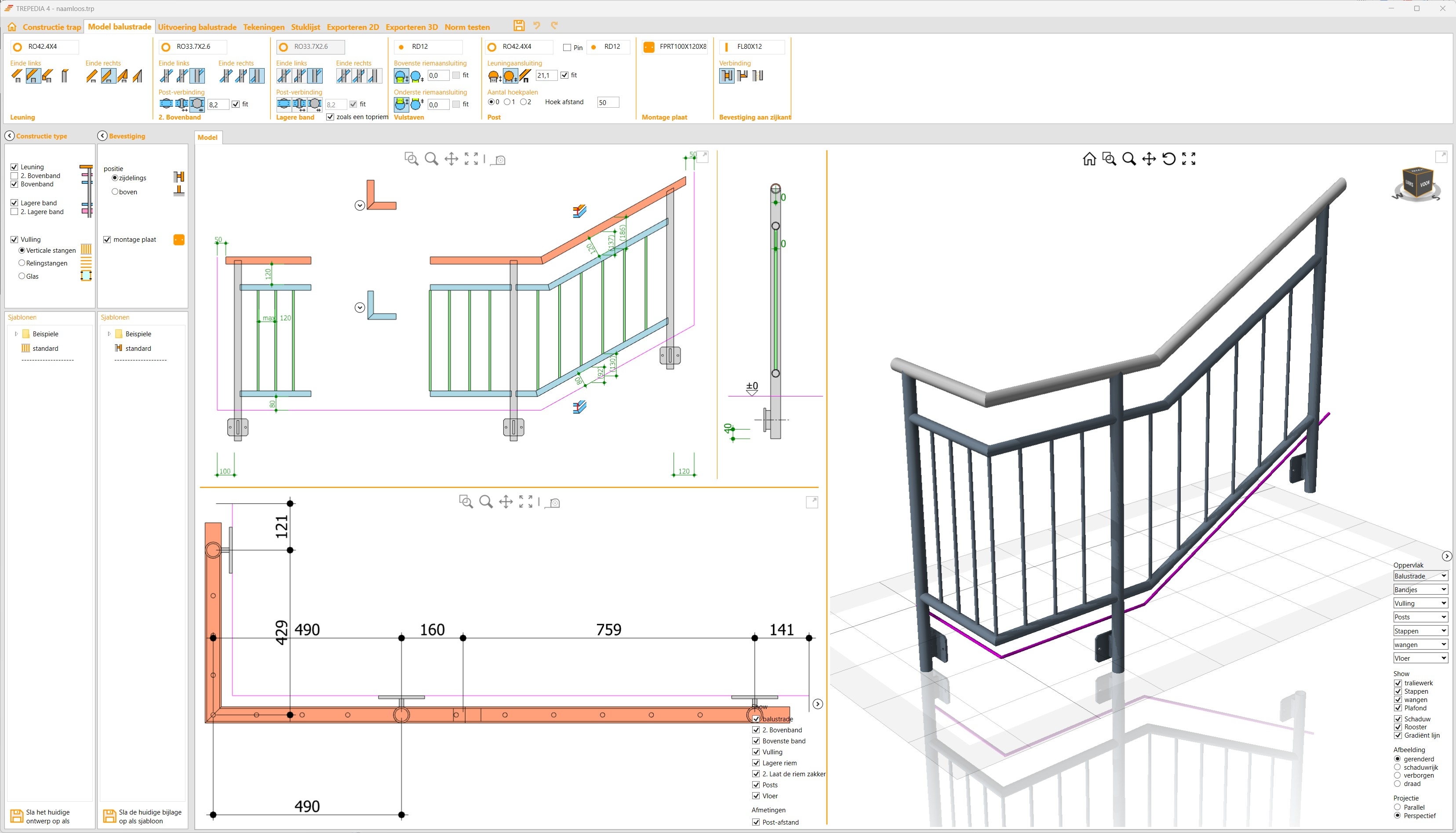Uncheck the montage plaat checkbox
Image resolution: width=1456 pixels, height=833 pixels.
click(107, 240)
